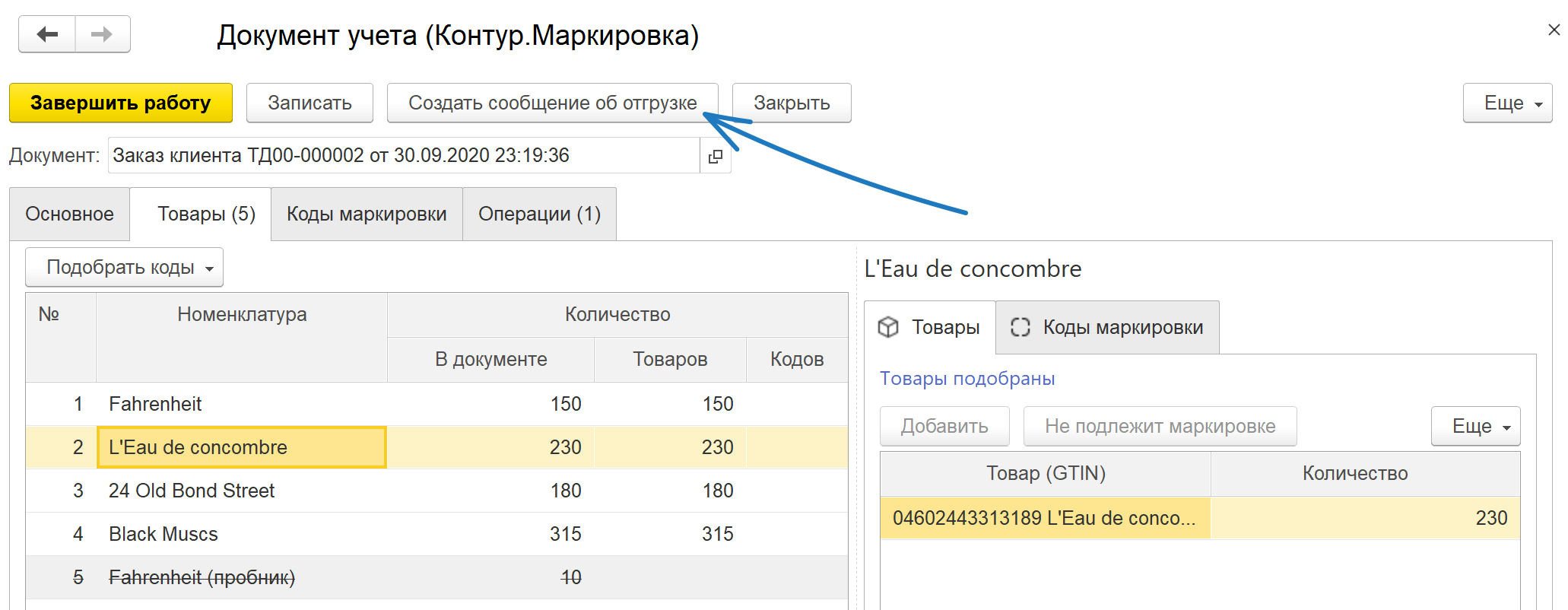The height and width of the screenshot is (610, 1568).
Task: Select the Товары (5) tab
Action: (201, 214)
